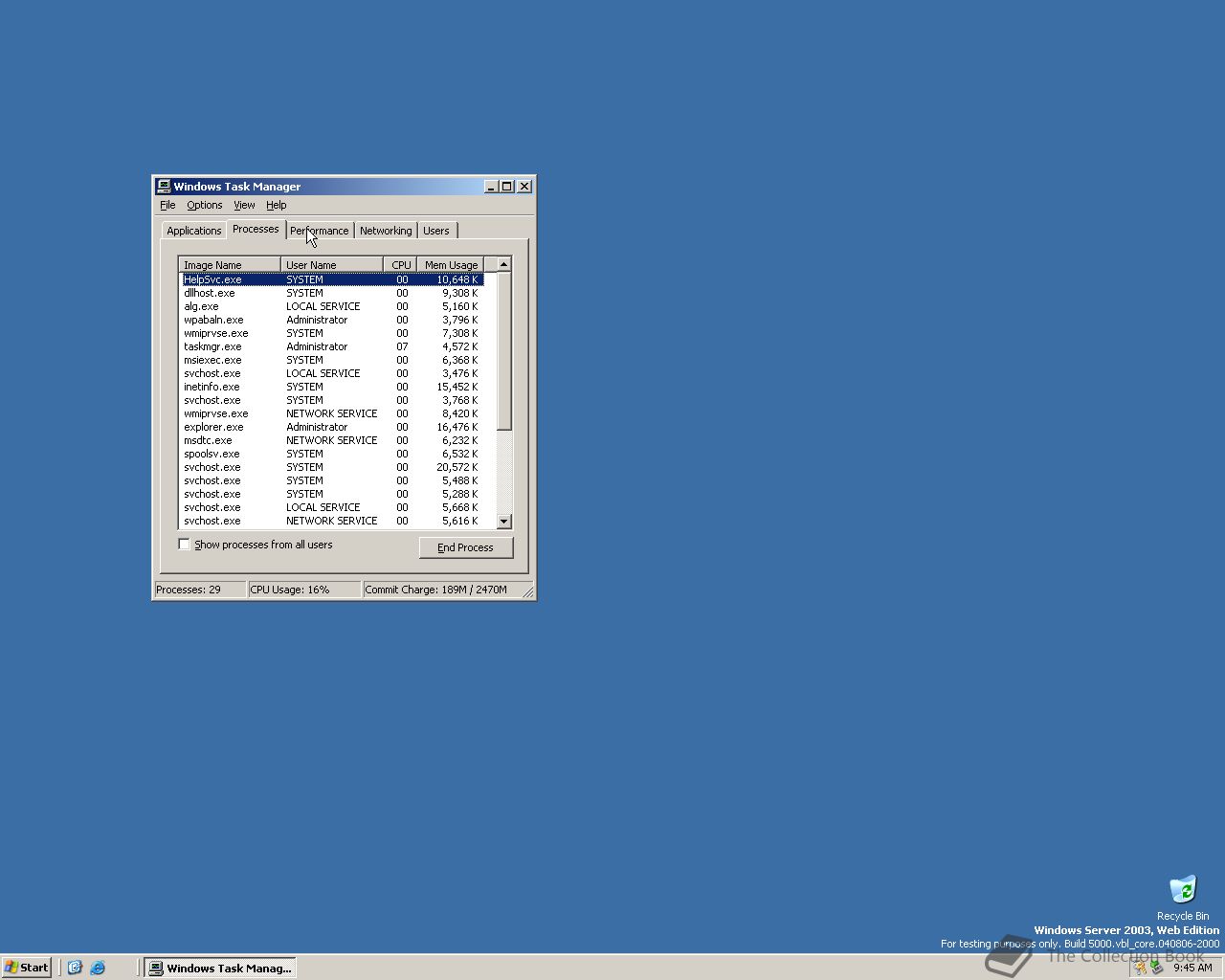The height and width of the screenshot is (980, 1225).
Task: Click scrollbar down arrow in process list
Action: (504, 522)
